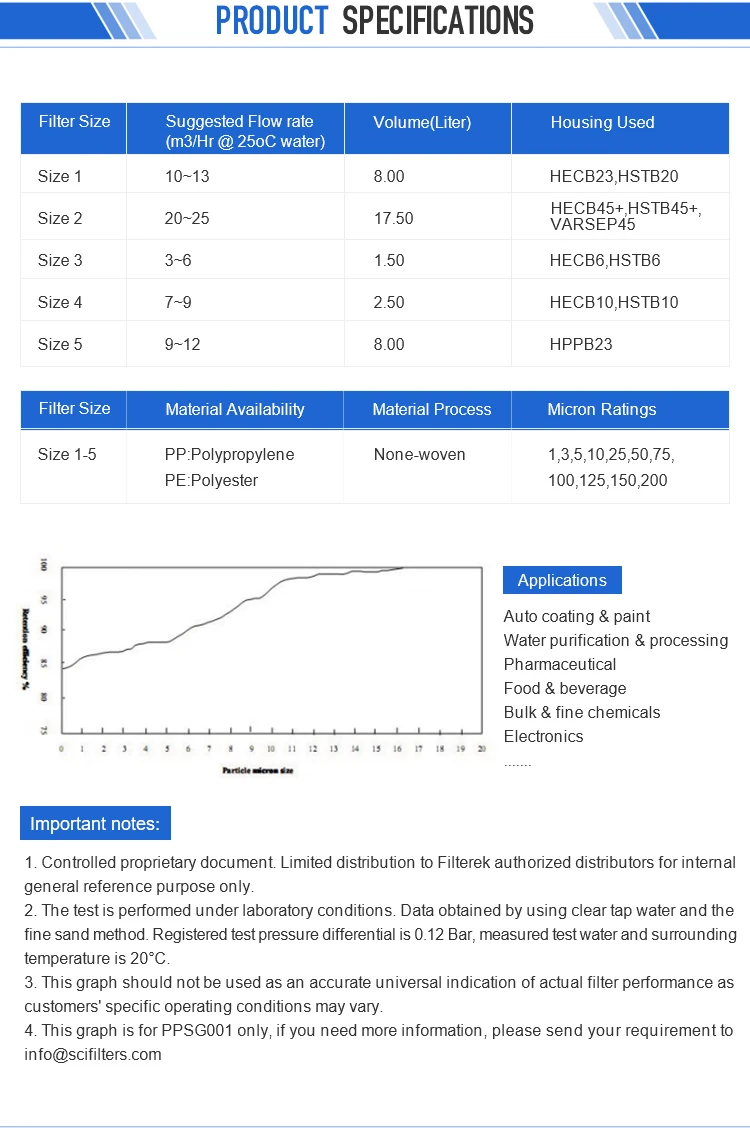Select the Size 1 table row
Viewport: 750px width, 1130px height.
[375, 176]
